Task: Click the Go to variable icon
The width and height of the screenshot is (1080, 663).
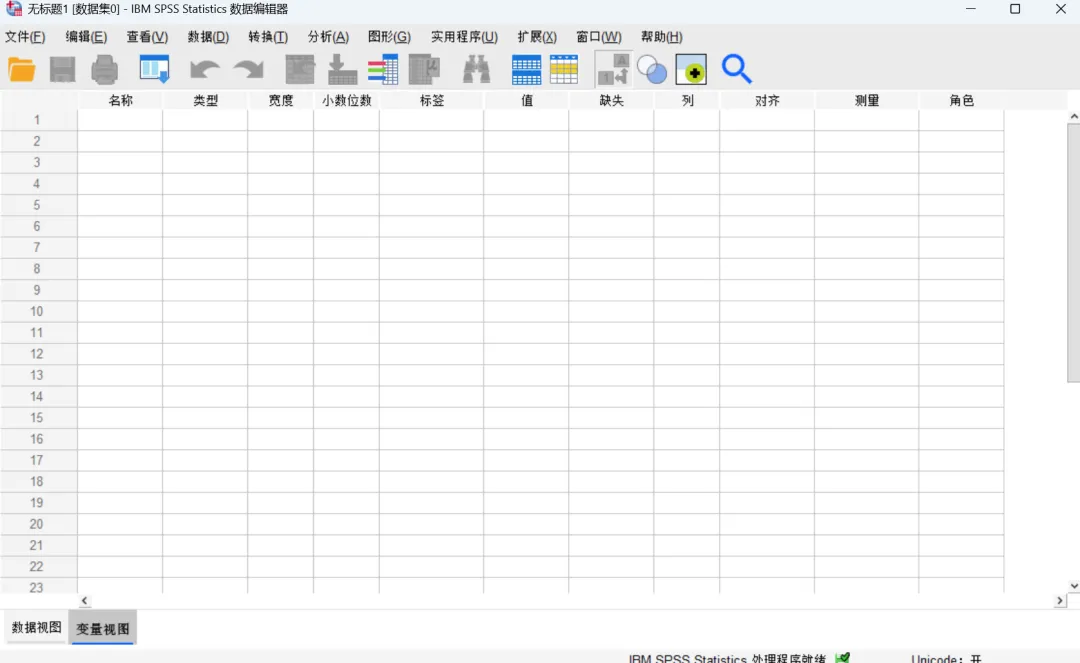Action: pos(342,70)
